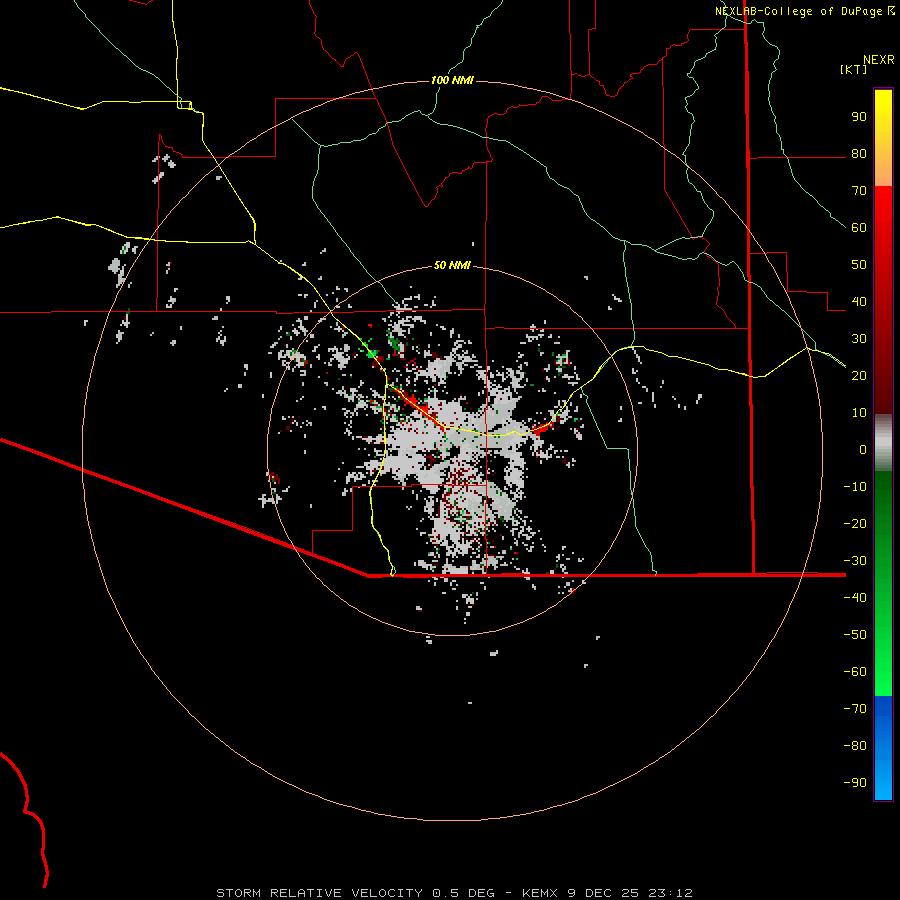Click the 50 NMI range ring label
The width and height of the screenshot is (900, 900).
coord(452,265)
